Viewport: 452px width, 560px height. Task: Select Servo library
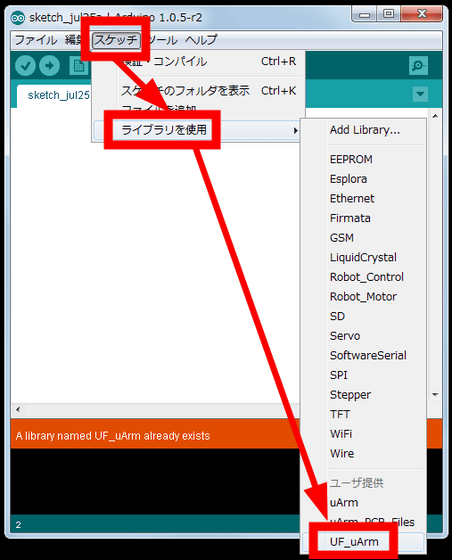345,336
